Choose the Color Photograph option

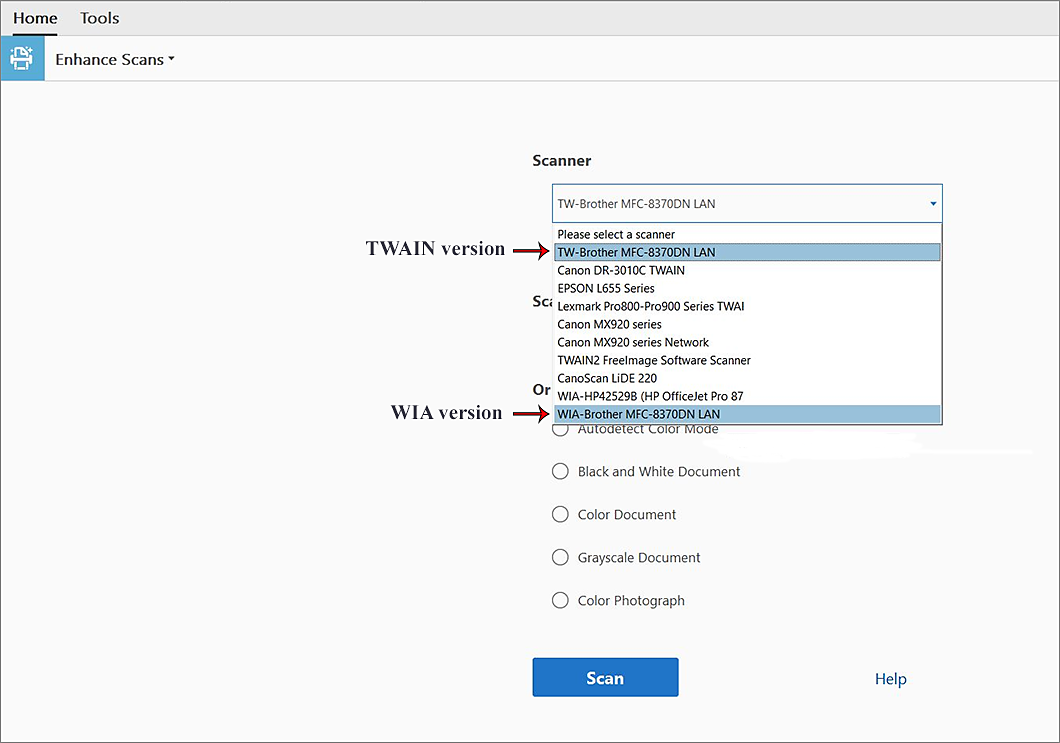[x=560, y=600]
